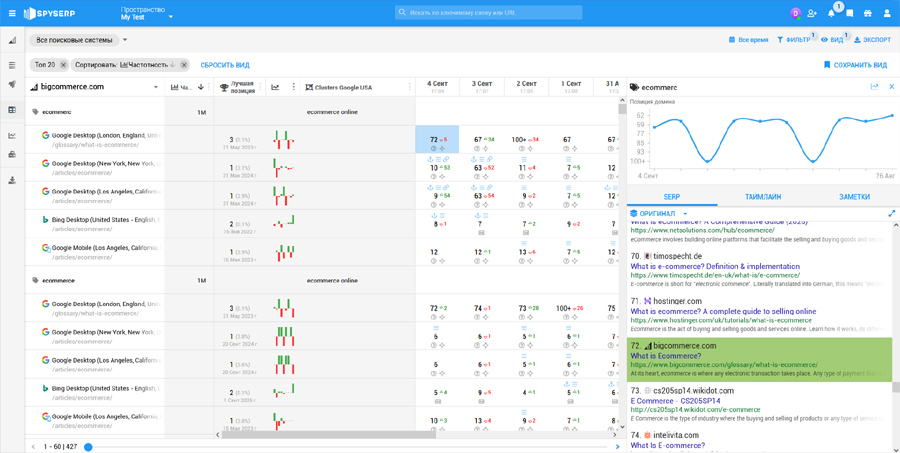Screen dimensions: 900x453
Task: Click the chart icon in ecommerc panel header
Action: click(x=874, y=87)
